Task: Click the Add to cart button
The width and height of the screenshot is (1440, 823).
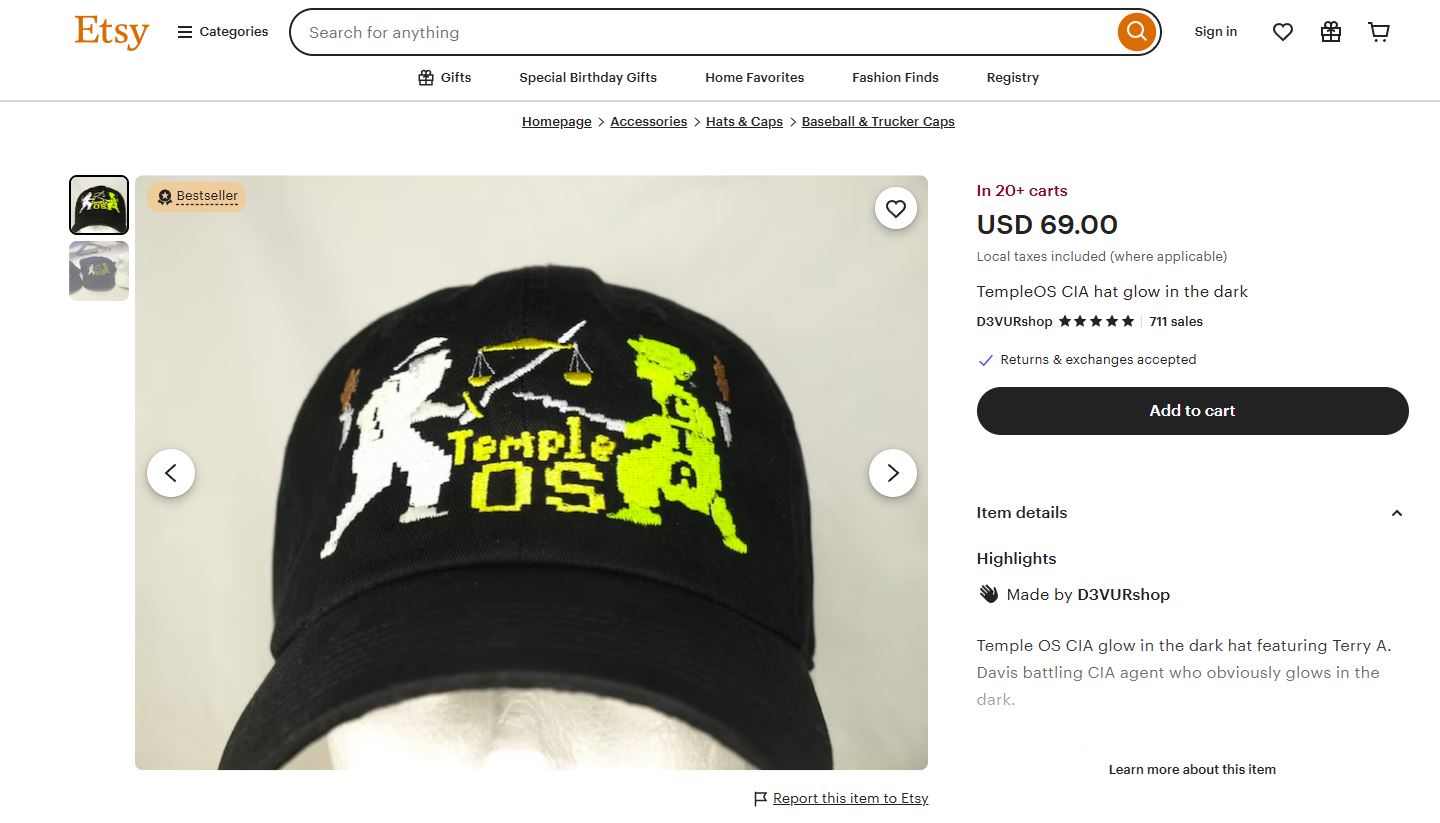Action: tap(1192, 411)
